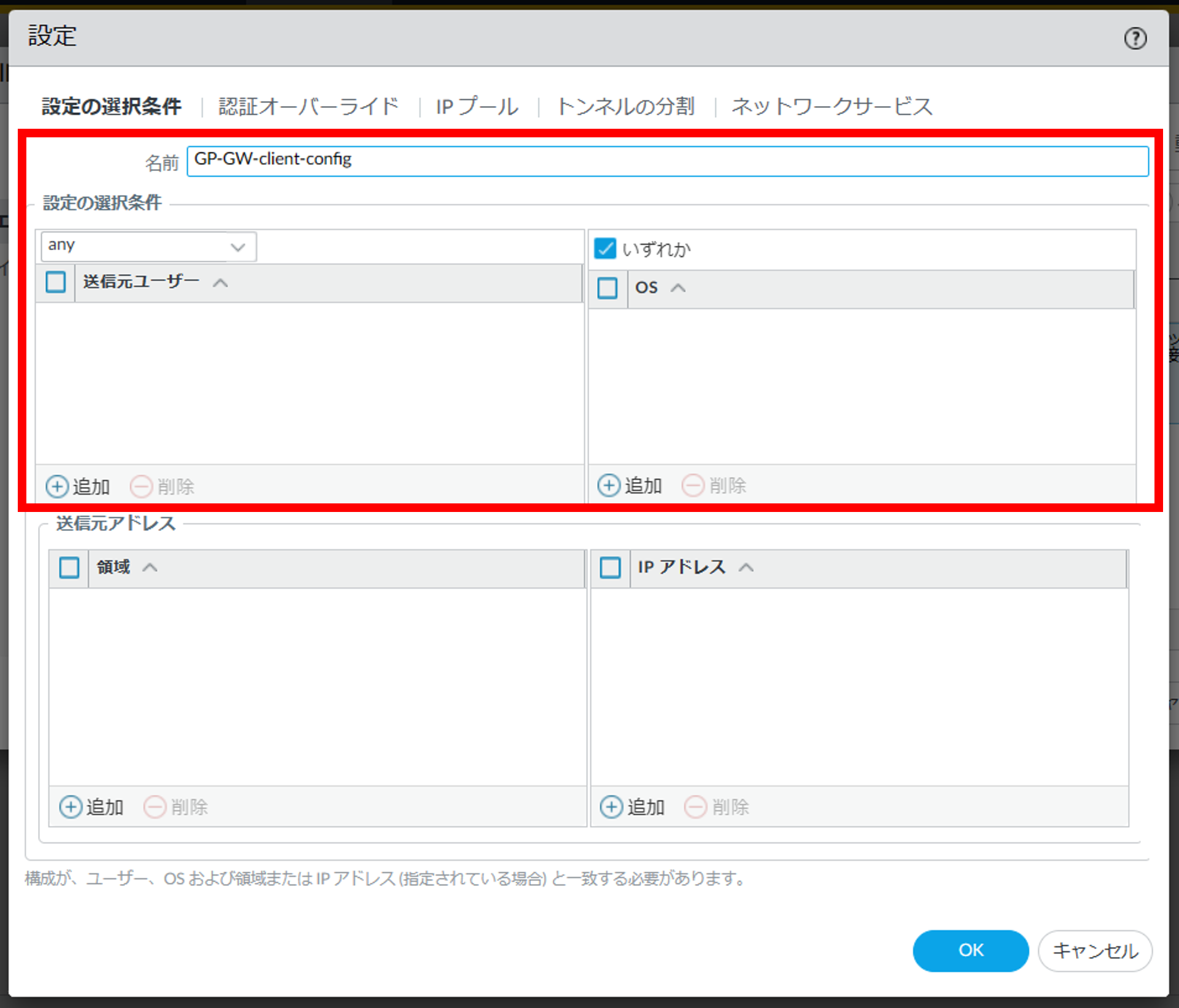Screen dimensions: 1179x1008
Task: Click add icon under IP アドレス list
Action: pyautogui.click(x=611, y=806)
